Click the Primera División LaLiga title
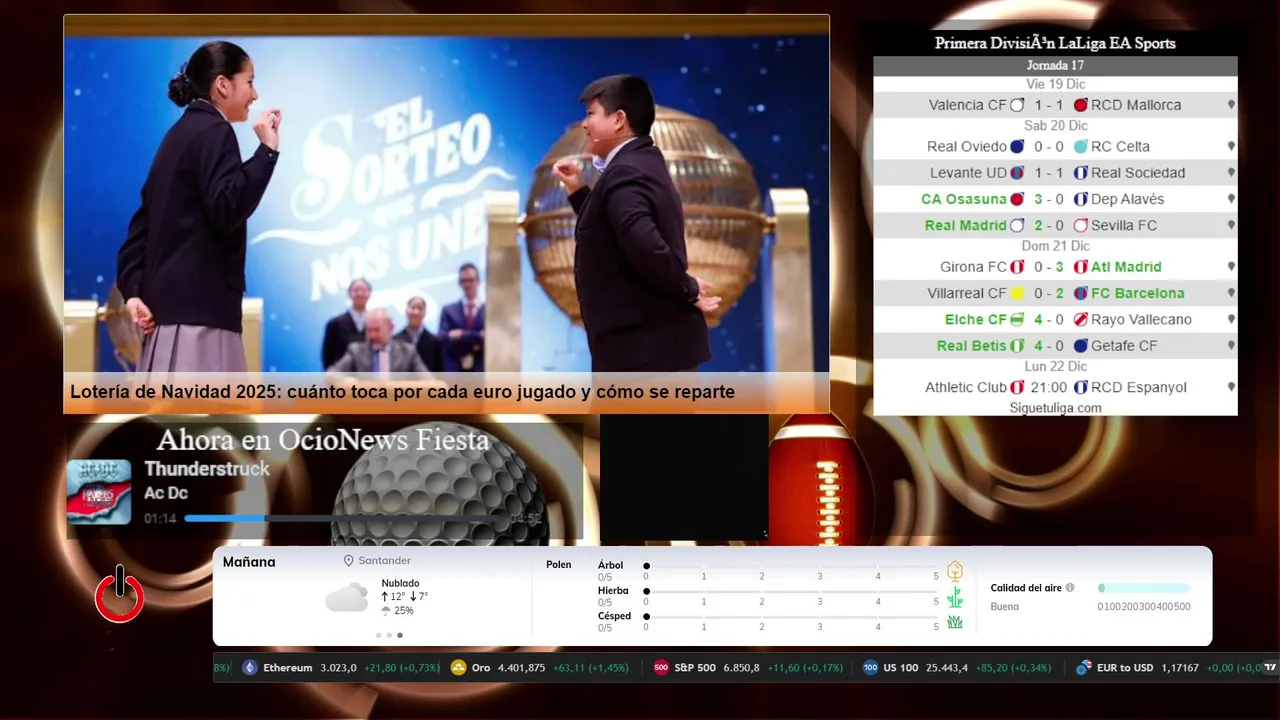 click(1055, 43)
